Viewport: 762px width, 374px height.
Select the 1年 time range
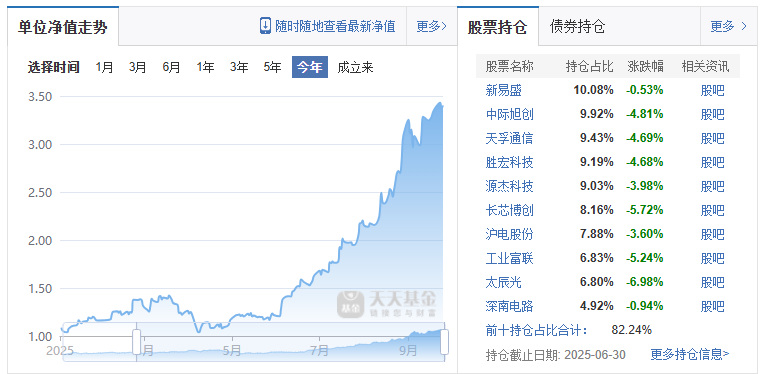click(205, 67)
